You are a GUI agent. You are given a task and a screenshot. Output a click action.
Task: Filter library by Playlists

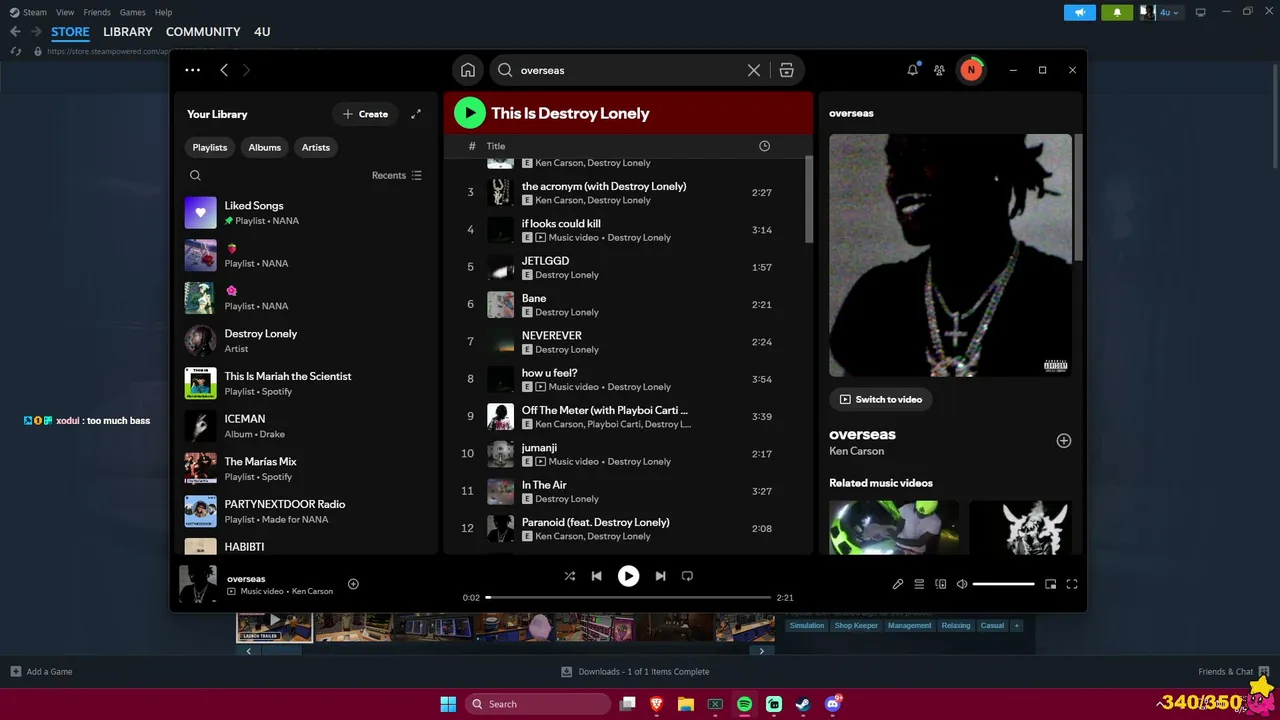(210, 147)
